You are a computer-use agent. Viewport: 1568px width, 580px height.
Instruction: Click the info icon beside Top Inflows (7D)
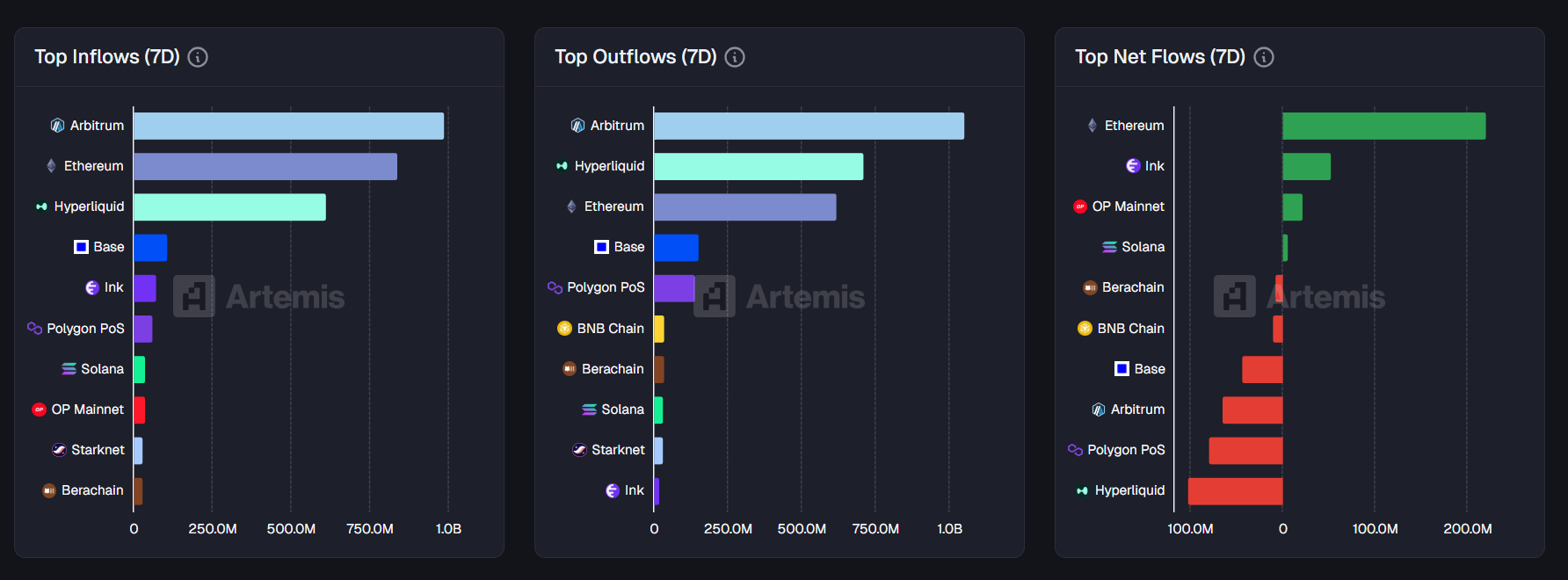198,57
